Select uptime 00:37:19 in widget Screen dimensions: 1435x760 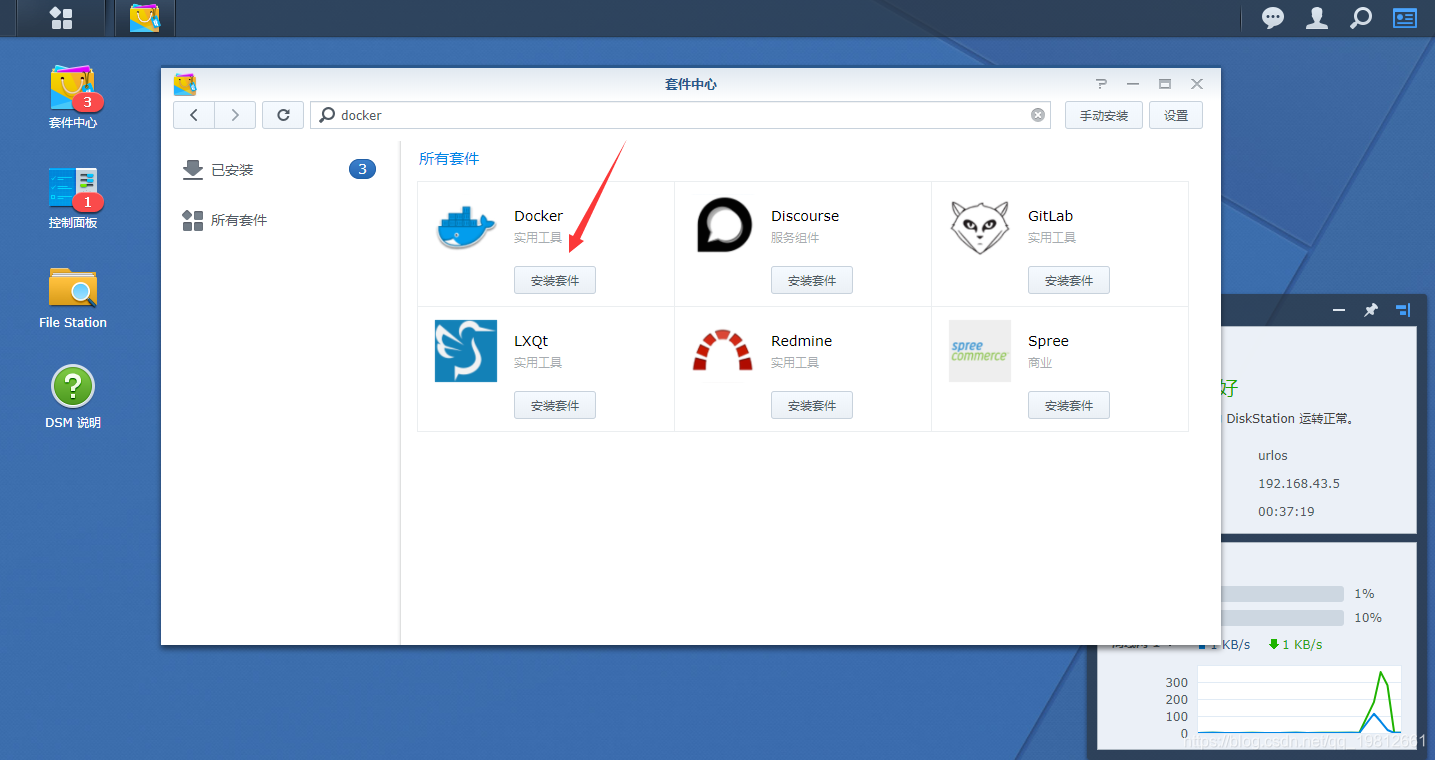(x=1286, y=511)
